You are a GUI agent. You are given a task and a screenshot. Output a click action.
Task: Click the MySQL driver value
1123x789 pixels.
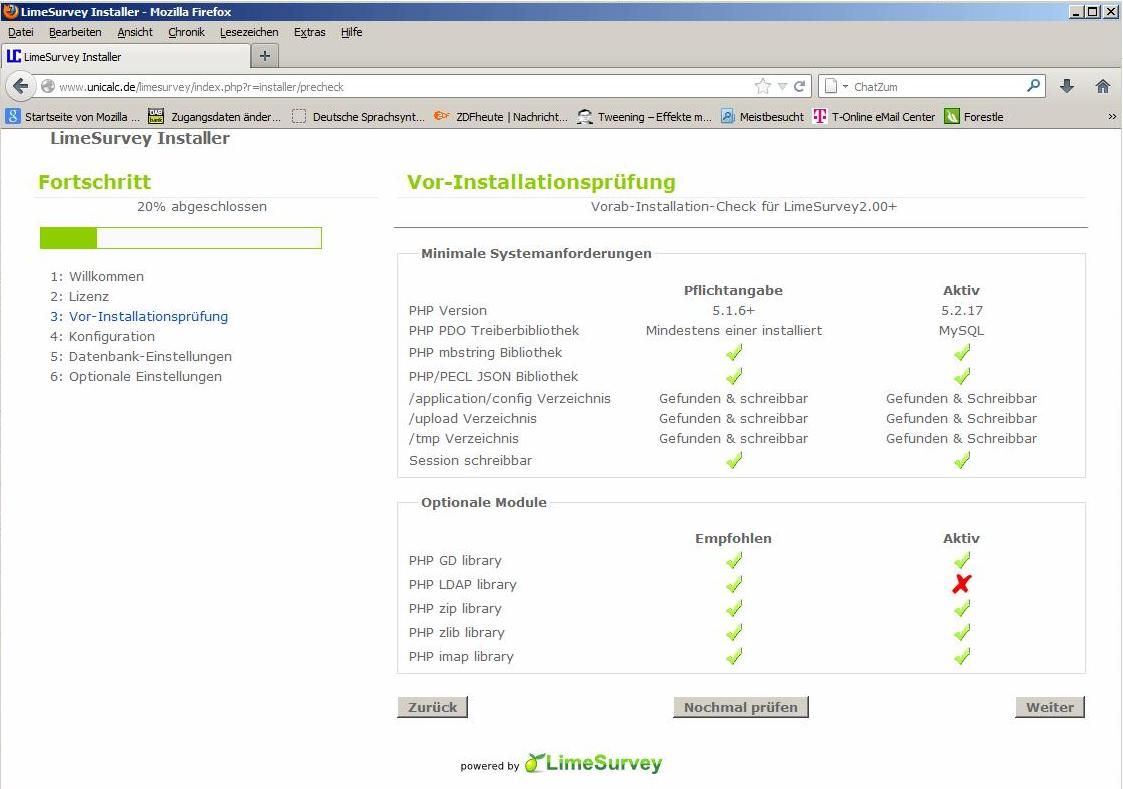coord(961,331)
